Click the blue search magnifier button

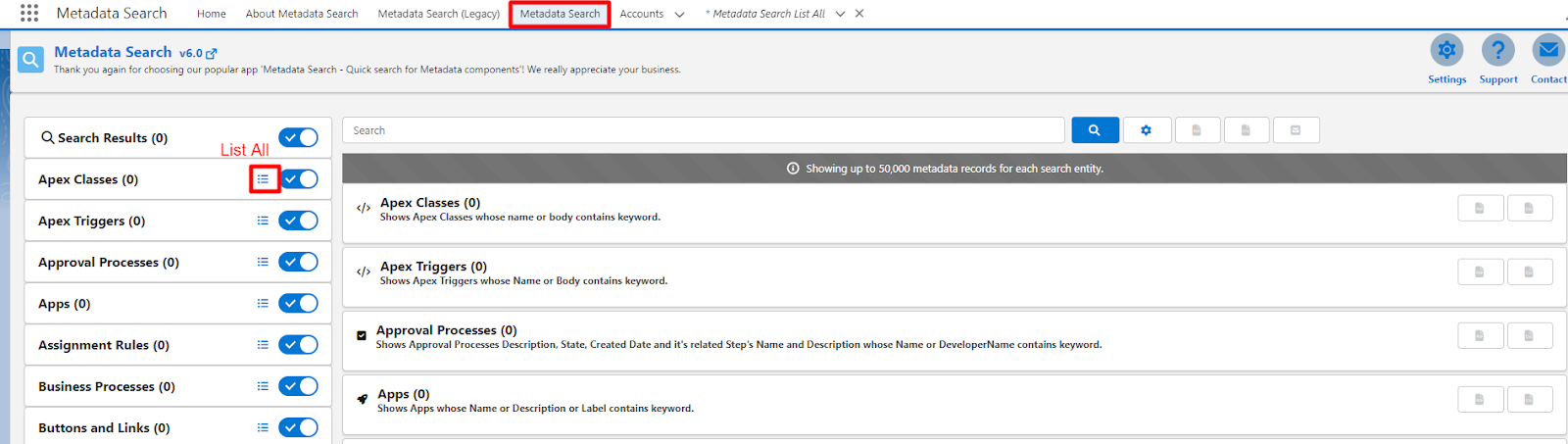click(1095, 130)
